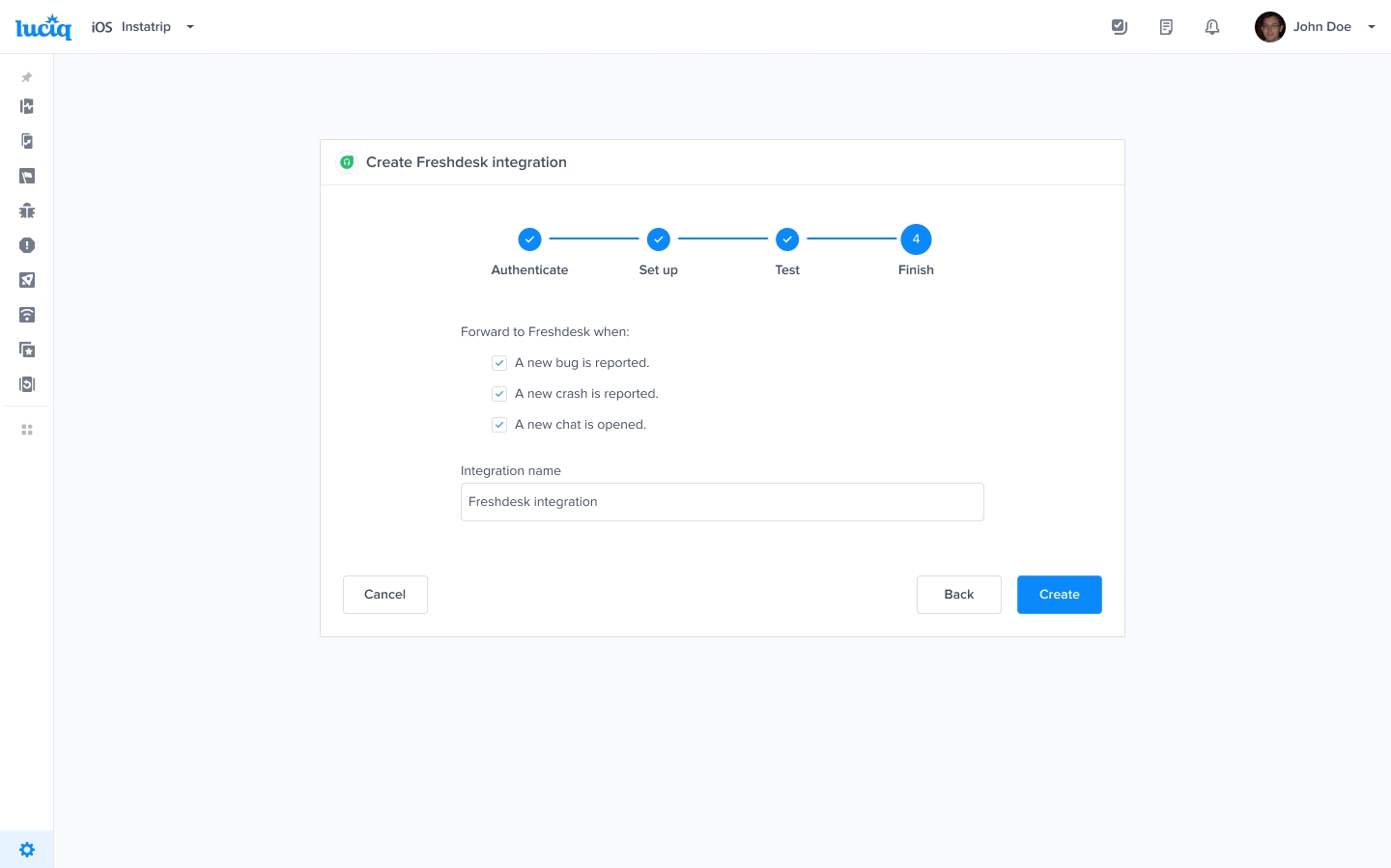This screenshot has width=1391, height=868.
Task: Toggle 'A new crash is reported' checkbox
Action: point(499,394)
